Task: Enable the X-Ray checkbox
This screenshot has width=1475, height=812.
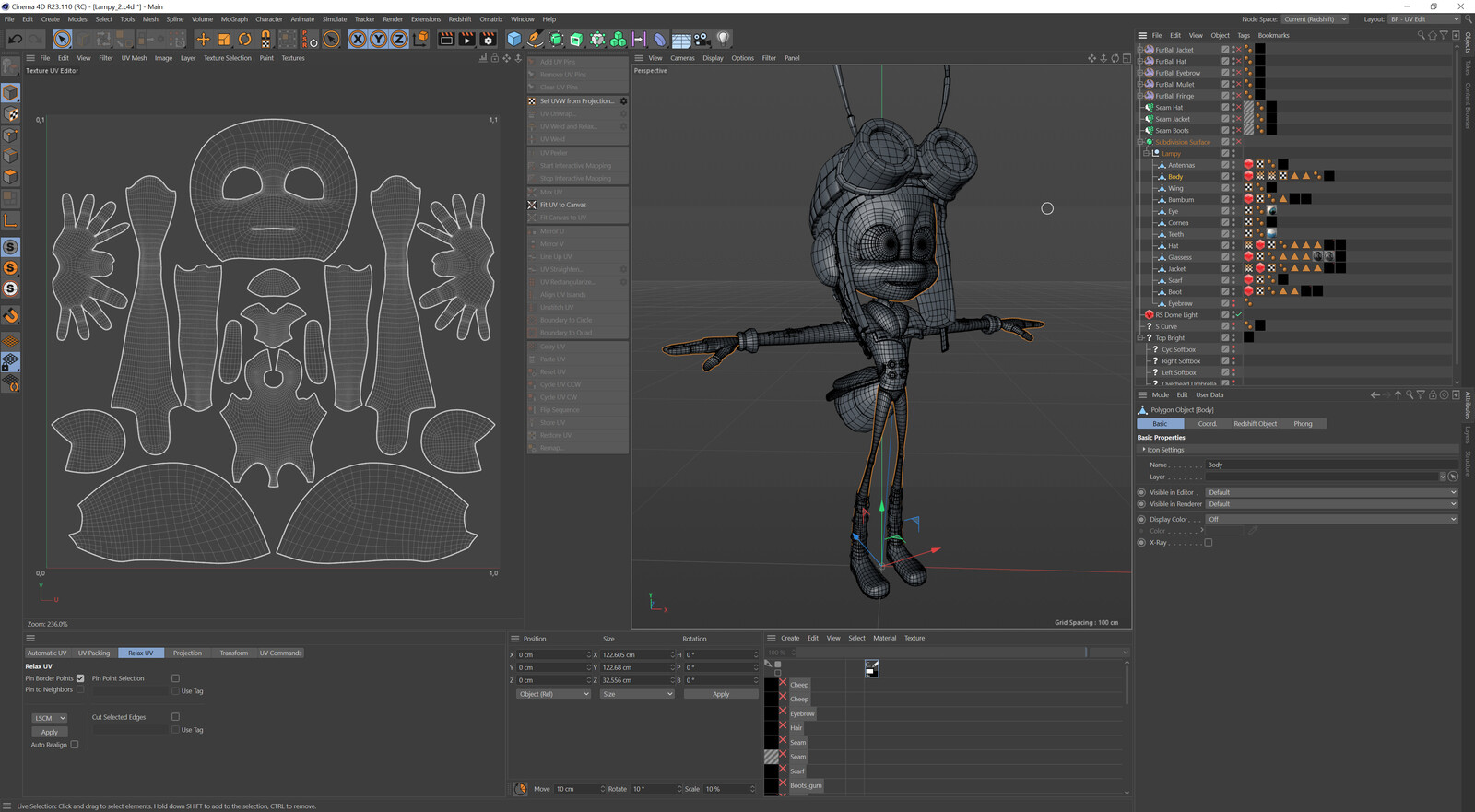Action: (1209, 543)
